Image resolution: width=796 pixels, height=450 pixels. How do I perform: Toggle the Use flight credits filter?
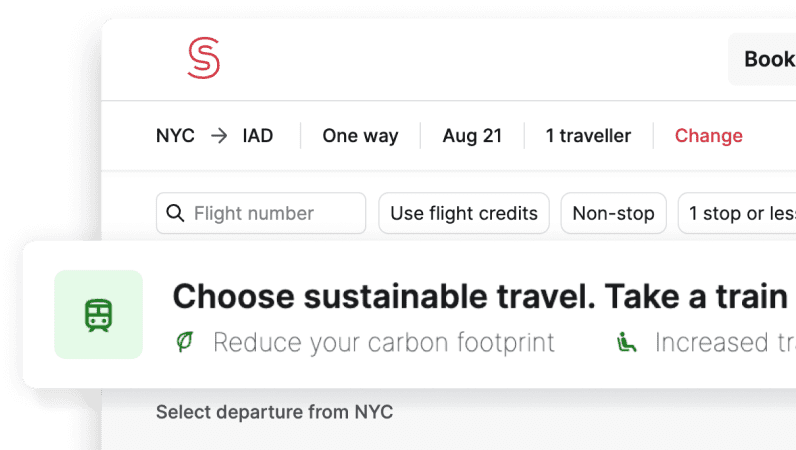point(464,213)
